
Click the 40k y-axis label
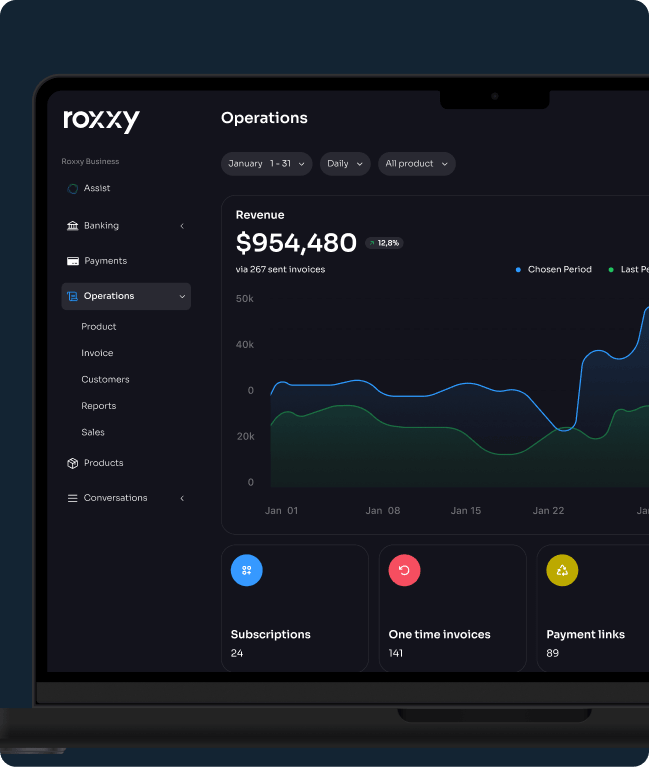(x=245, y=344)
